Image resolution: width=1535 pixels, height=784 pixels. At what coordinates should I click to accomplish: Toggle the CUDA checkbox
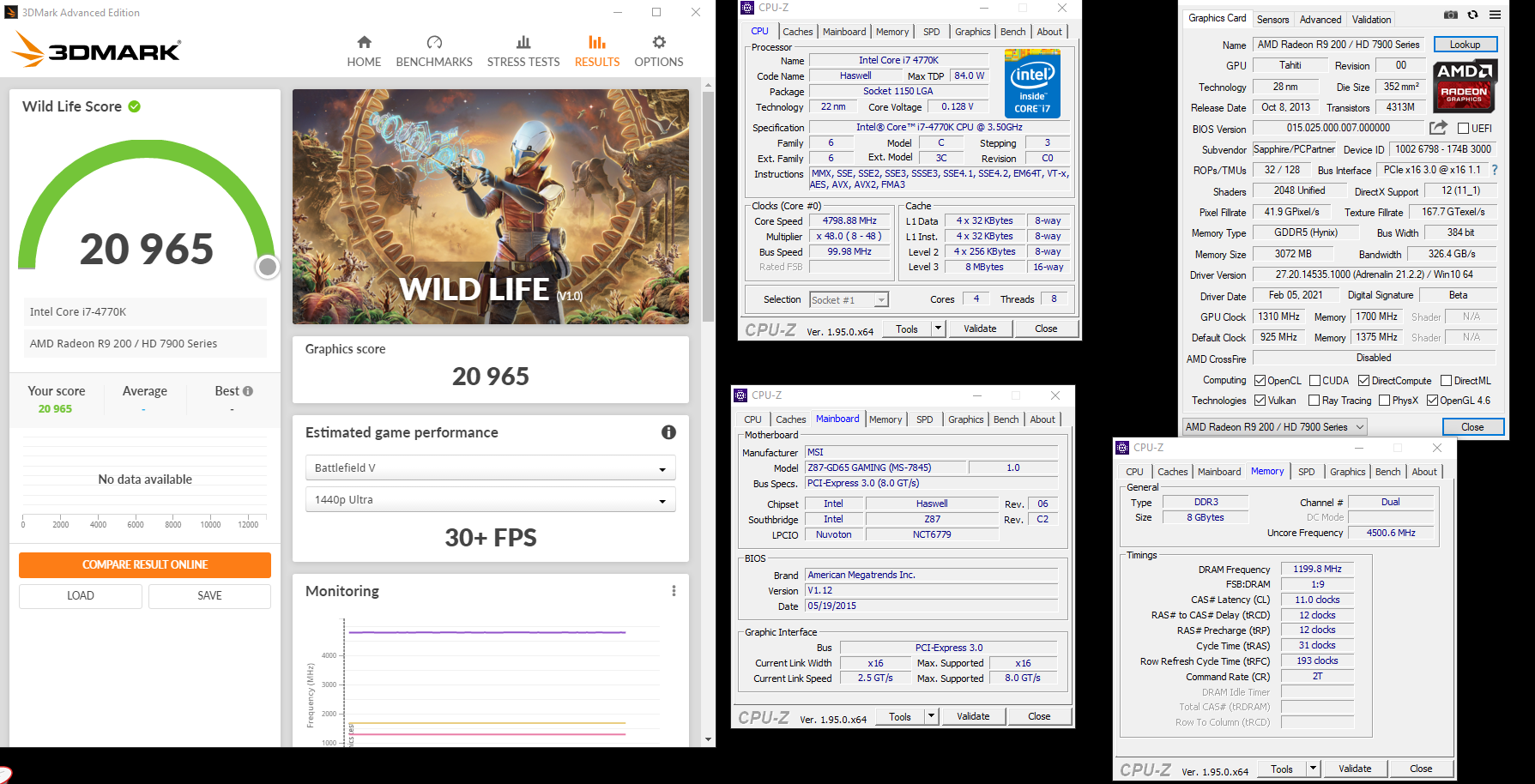1314,381
